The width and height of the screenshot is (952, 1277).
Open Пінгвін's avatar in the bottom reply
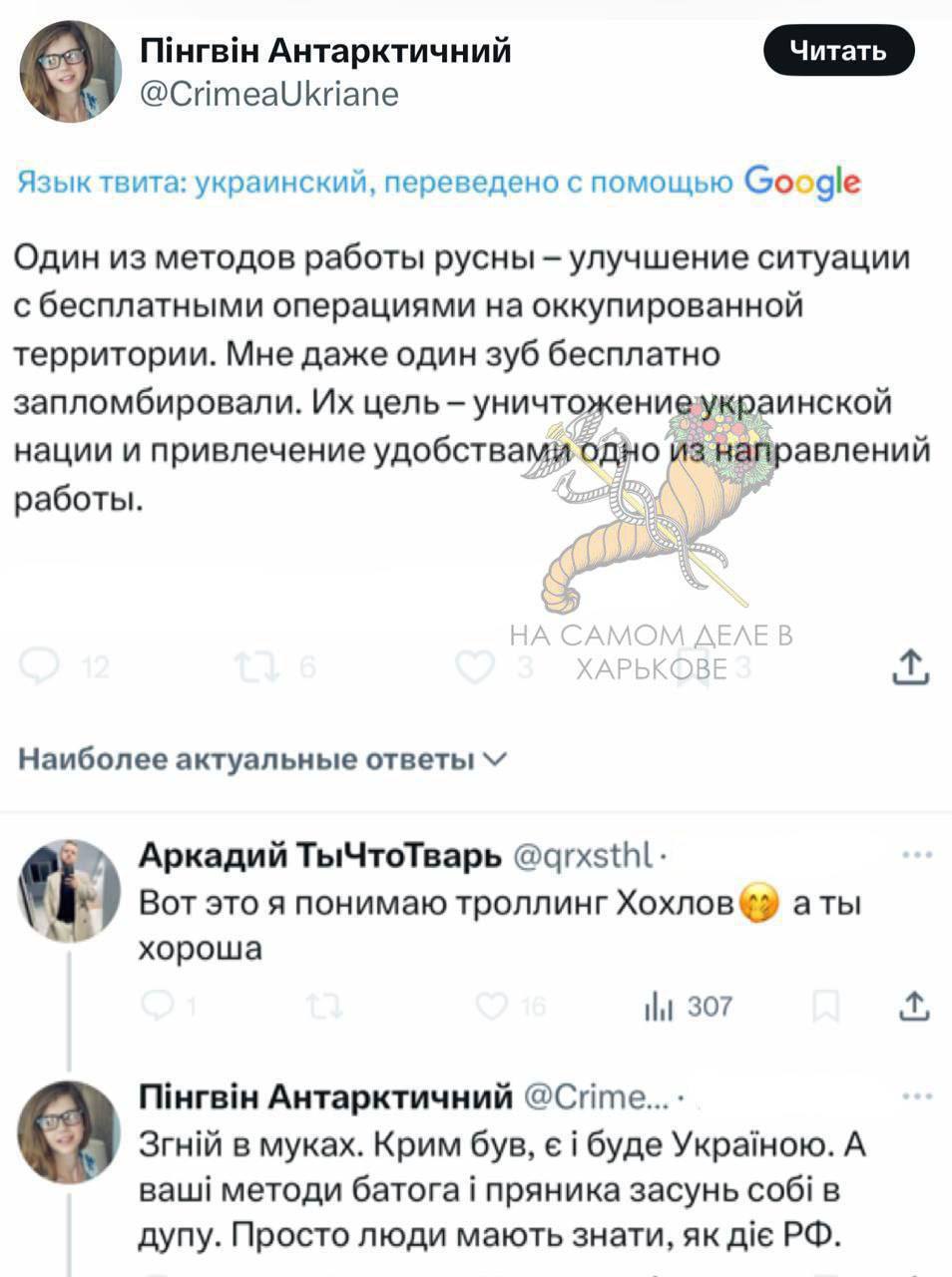[x=70, y=1131]
